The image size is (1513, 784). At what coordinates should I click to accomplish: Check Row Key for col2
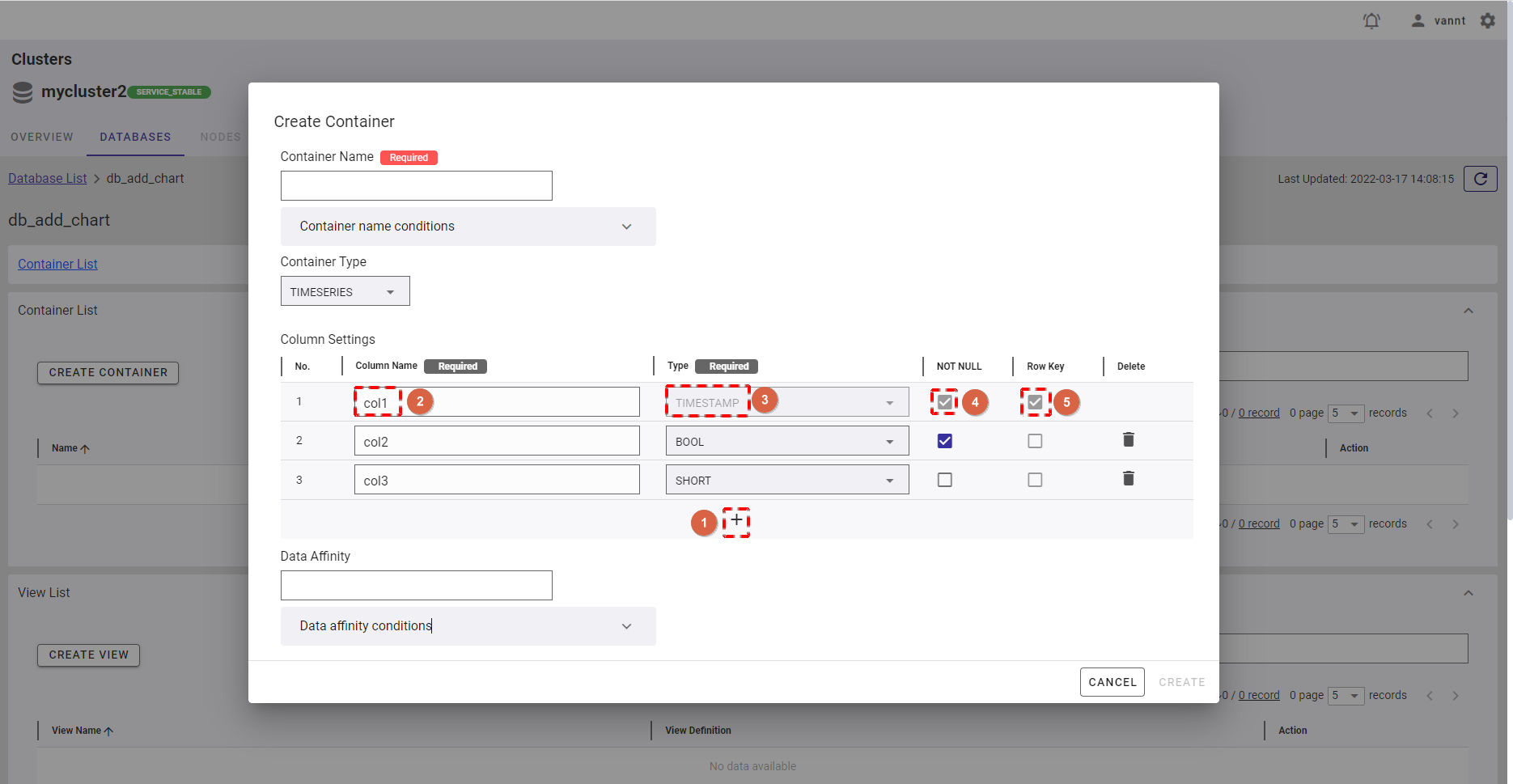click(1034, 441)
